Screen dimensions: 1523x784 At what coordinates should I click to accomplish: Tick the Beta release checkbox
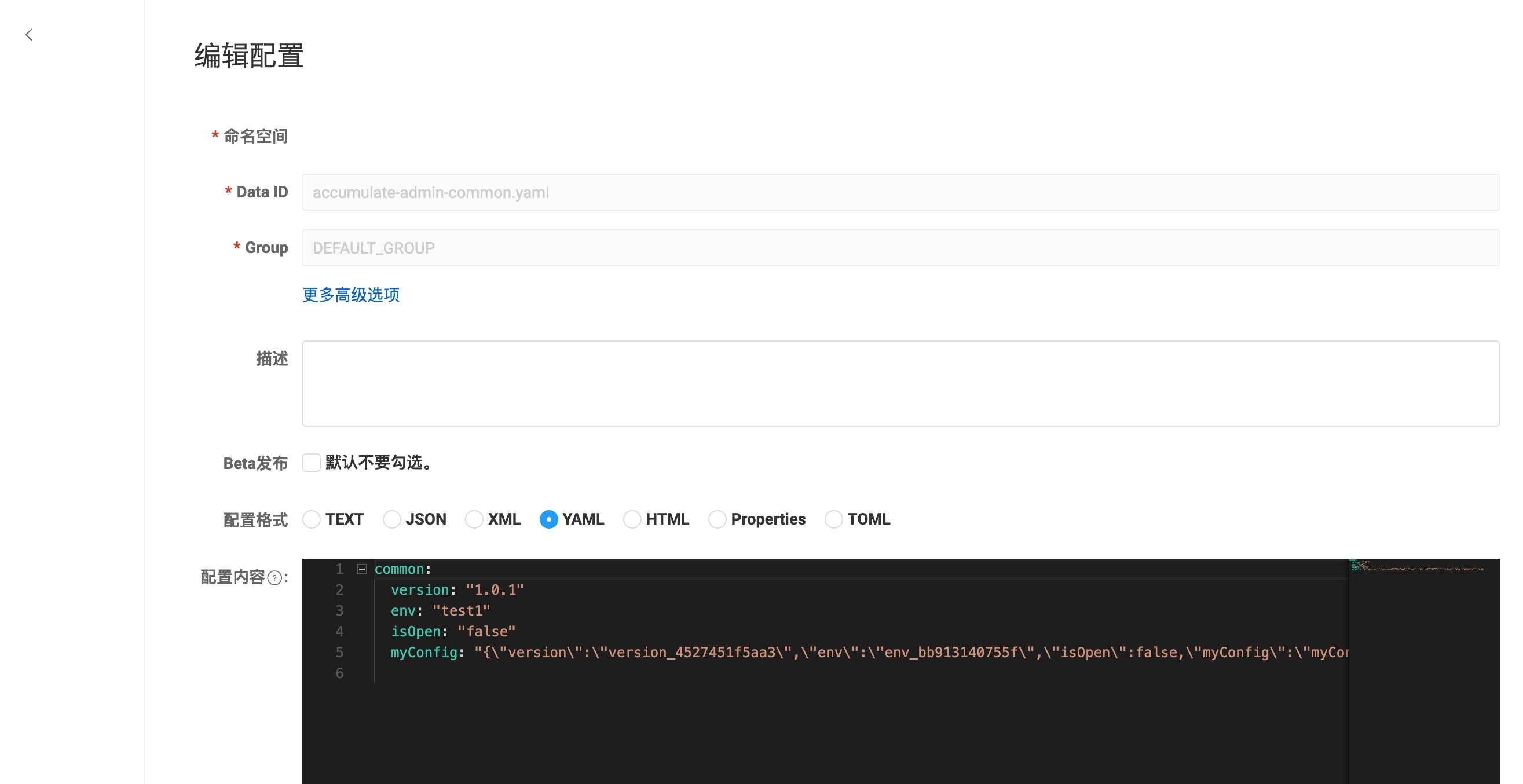[x=312, y=463]
